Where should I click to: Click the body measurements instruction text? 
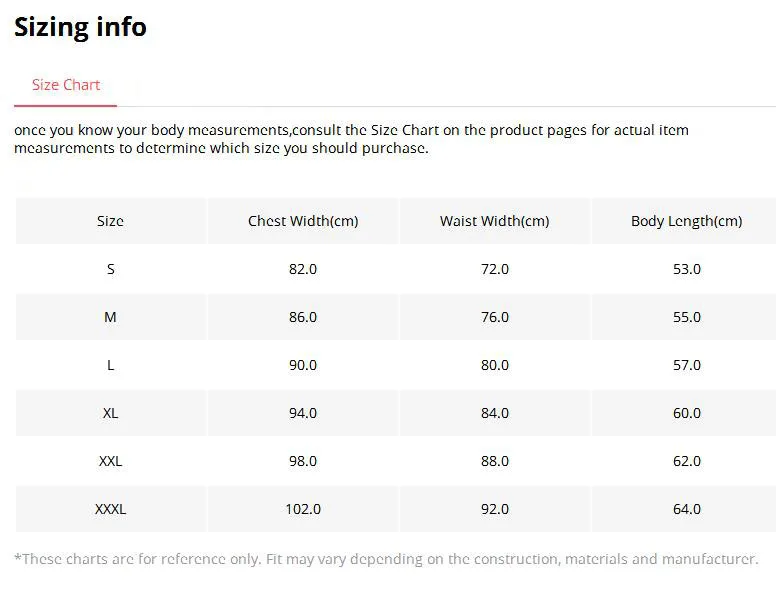[x=350, y=139]
